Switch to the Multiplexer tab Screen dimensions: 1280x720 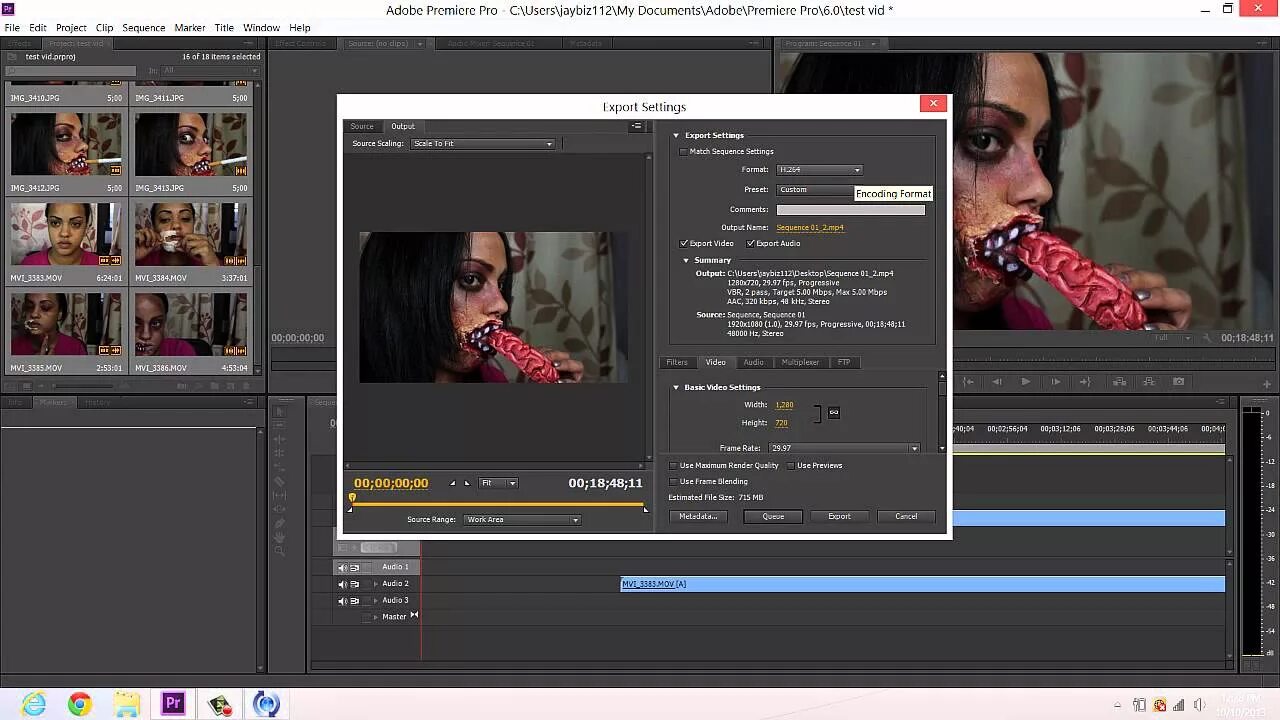point(800,362)
